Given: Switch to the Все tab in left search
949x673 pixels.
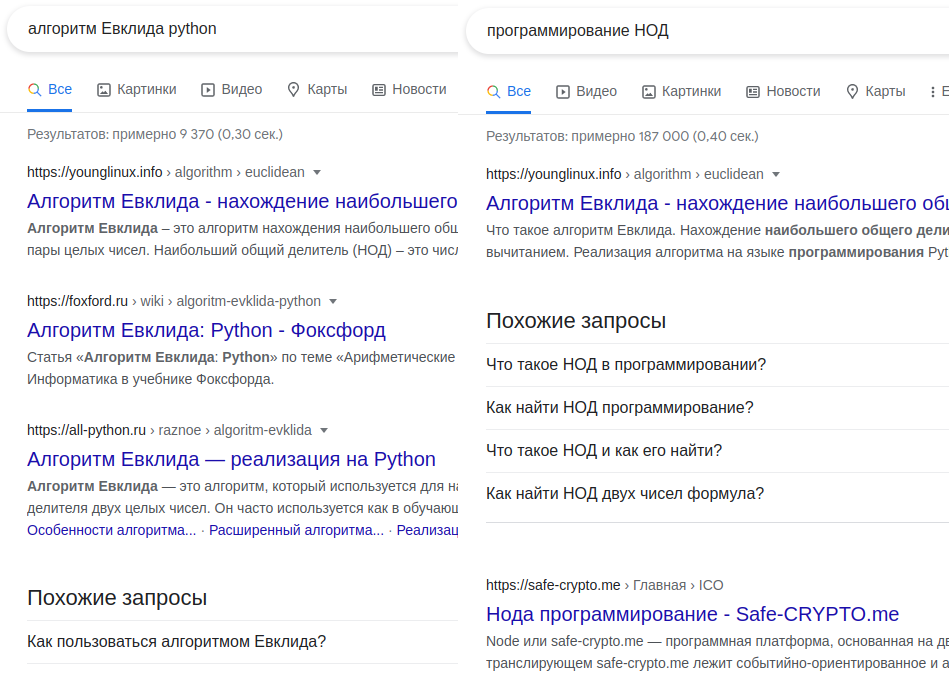Looking at the screenshot, I should click(x=50, y=90).
